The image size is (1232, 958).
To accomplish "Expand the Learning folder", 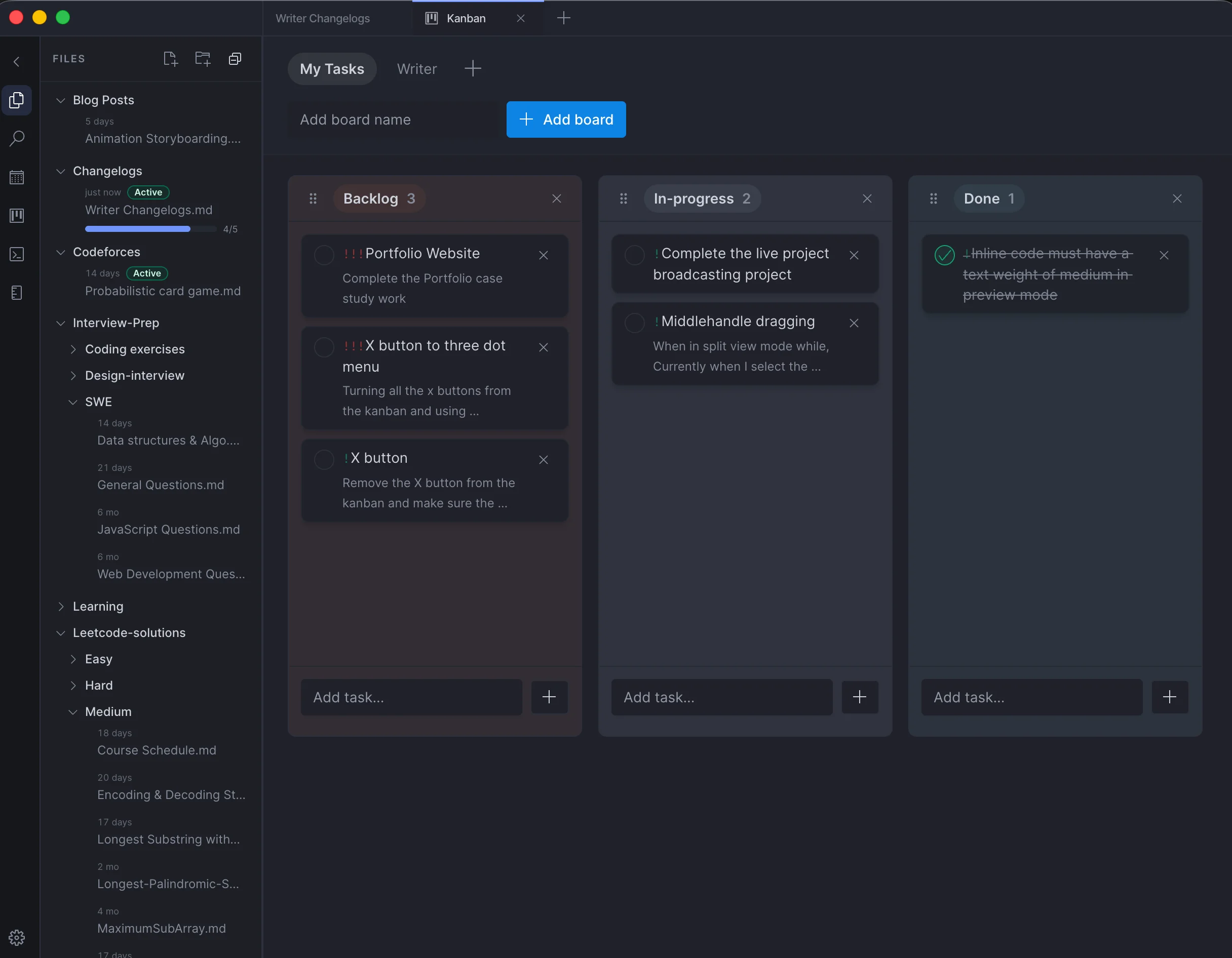I will pyautogui.click(x=61, y=606).
